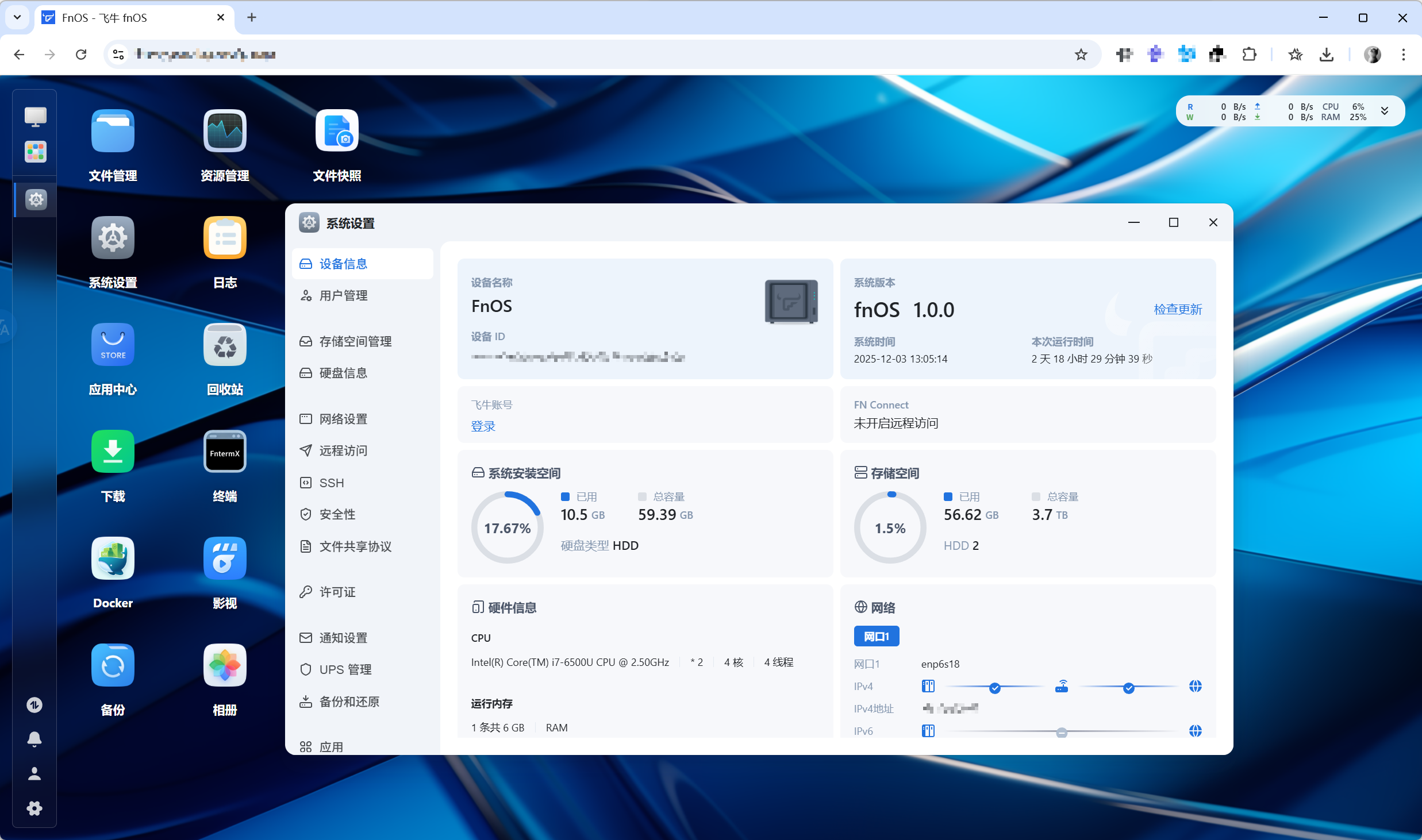Open the 文件快照 file snapshot app
The height and width of the screenshot is (840, 1422).
(x=337, y=132)
